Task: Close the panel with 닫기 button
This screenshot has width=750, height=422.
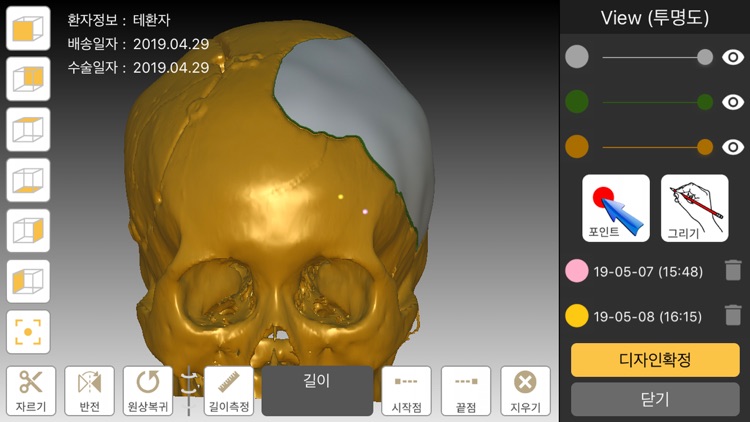Action: [655, 400]
